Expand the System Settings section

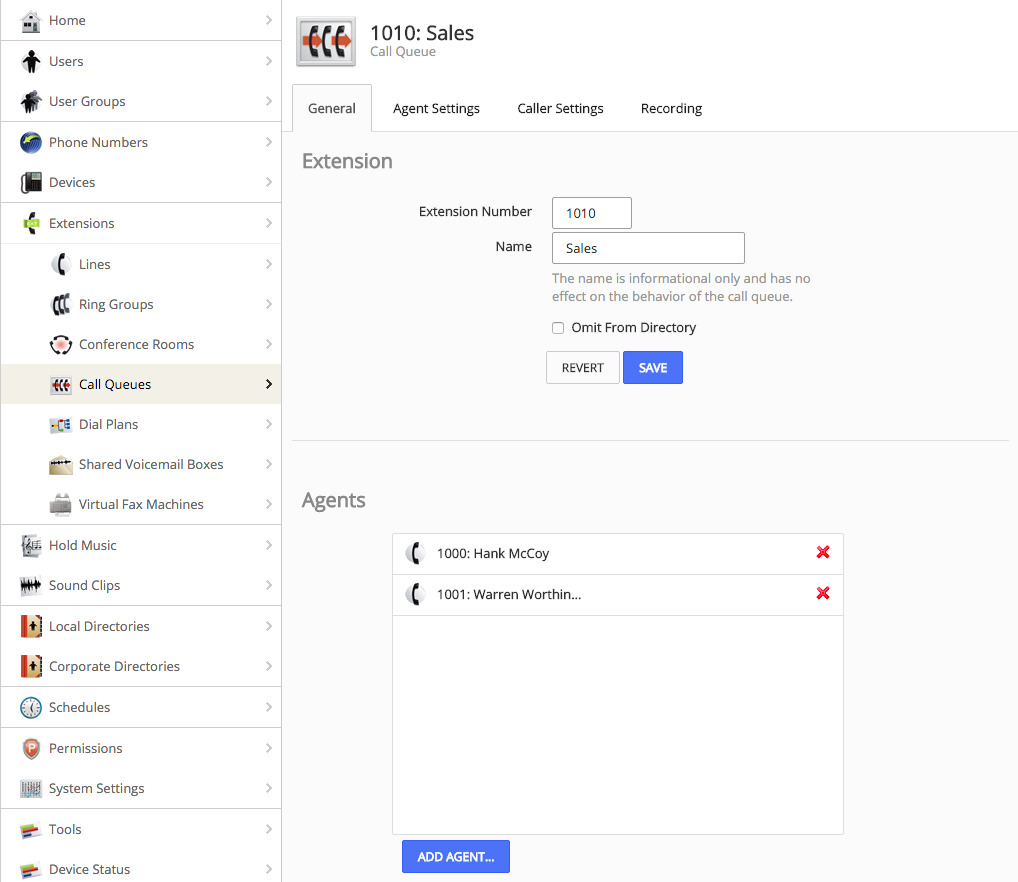point(268,788)
